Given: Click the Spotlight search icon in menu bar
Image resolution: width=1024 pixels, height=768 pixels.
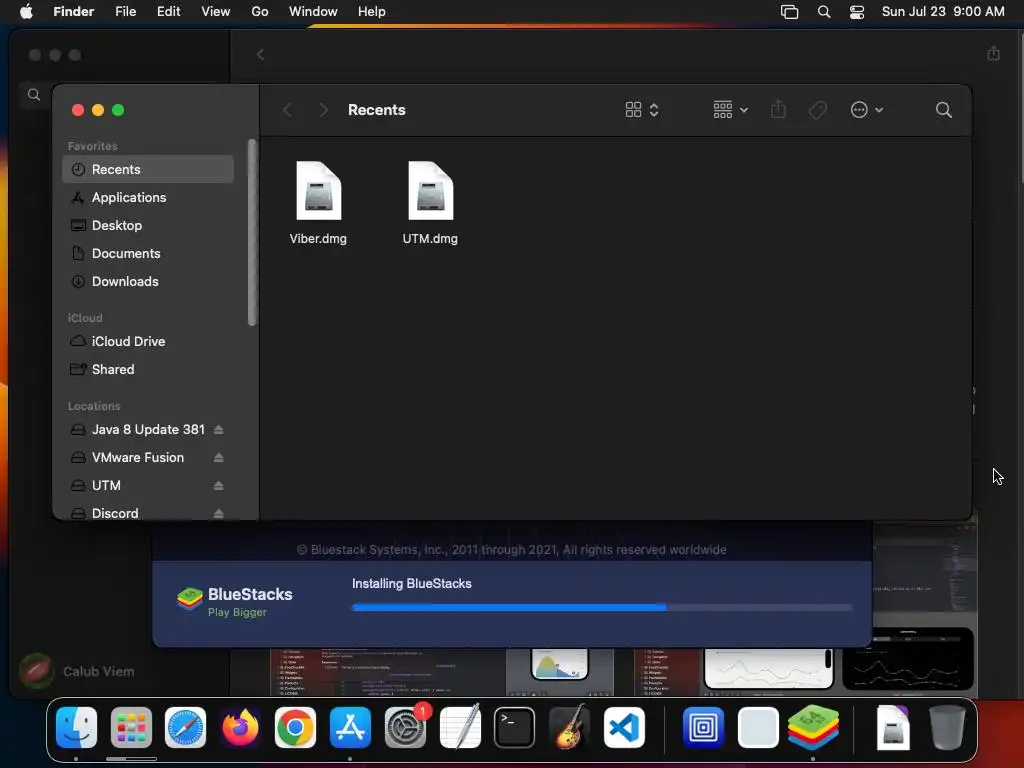Looking at the screenshot, I should click(824, 12).
